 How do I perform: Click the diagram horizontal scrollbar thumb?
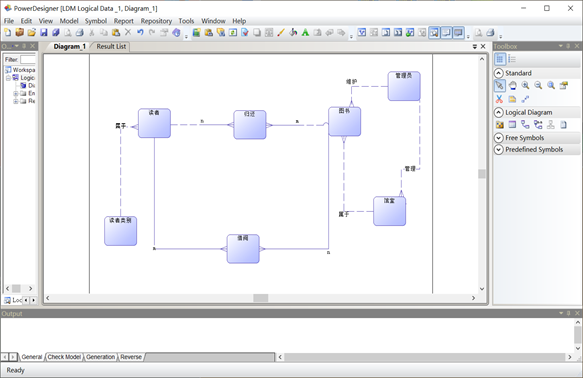click(x=261, y=298)
